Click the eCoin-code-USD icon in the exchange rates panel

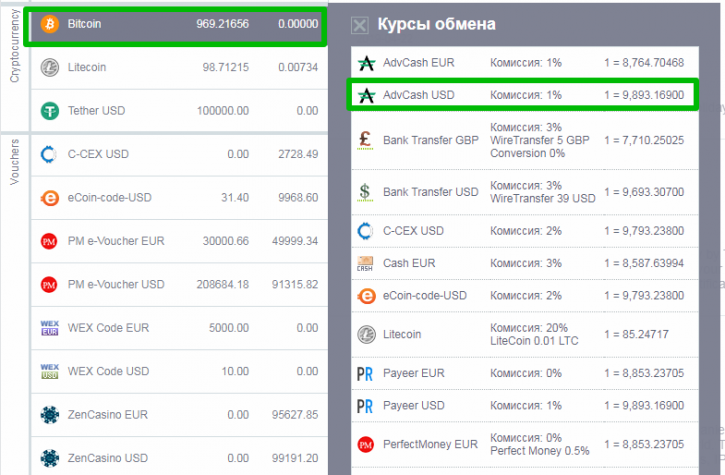click(367, 296)
